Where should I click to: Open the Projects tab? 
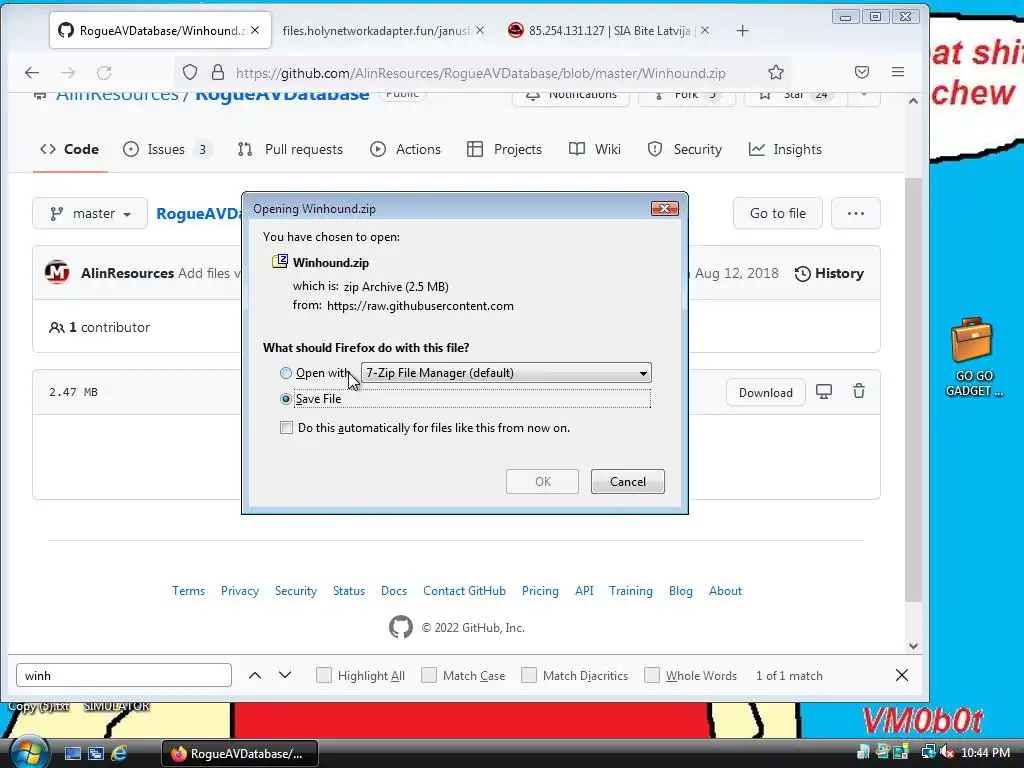[504, 150]
